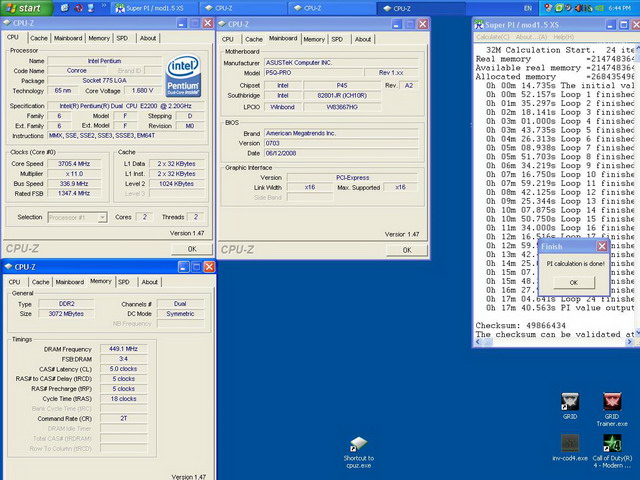Click OK in the CPU-Z processor window
The image size is (640, 480).
[192, 249]
